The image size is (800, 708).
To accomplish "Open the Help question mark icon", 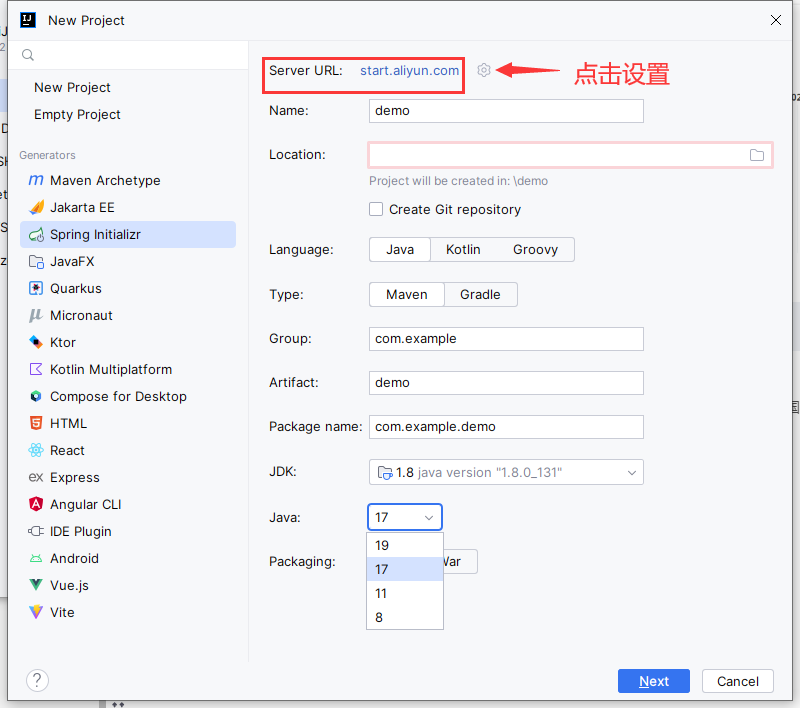I will pyautogui.click(x=37, y=681).
